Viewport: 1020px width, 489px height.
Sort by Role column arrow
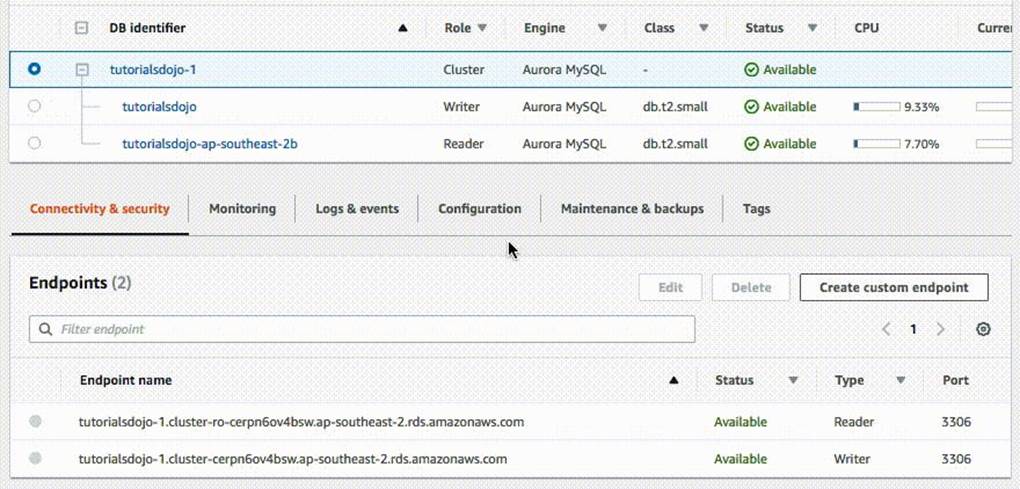(483, 29)
